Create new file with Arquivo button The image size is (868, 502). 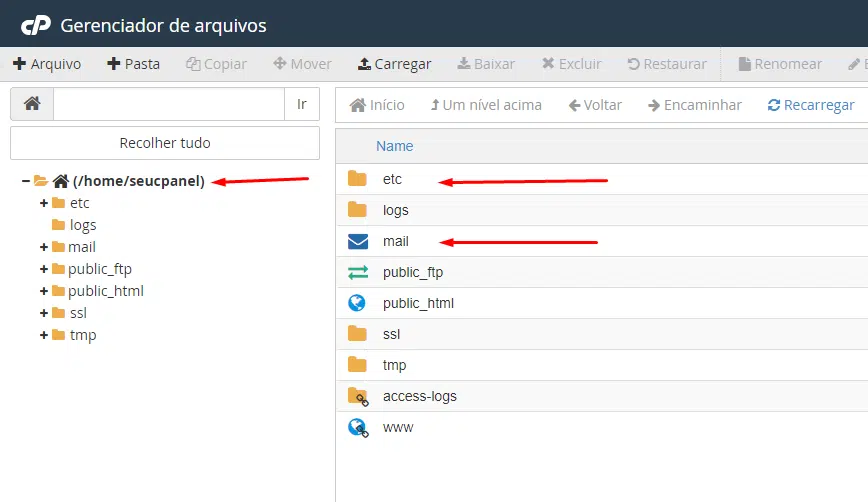(47, 64)
